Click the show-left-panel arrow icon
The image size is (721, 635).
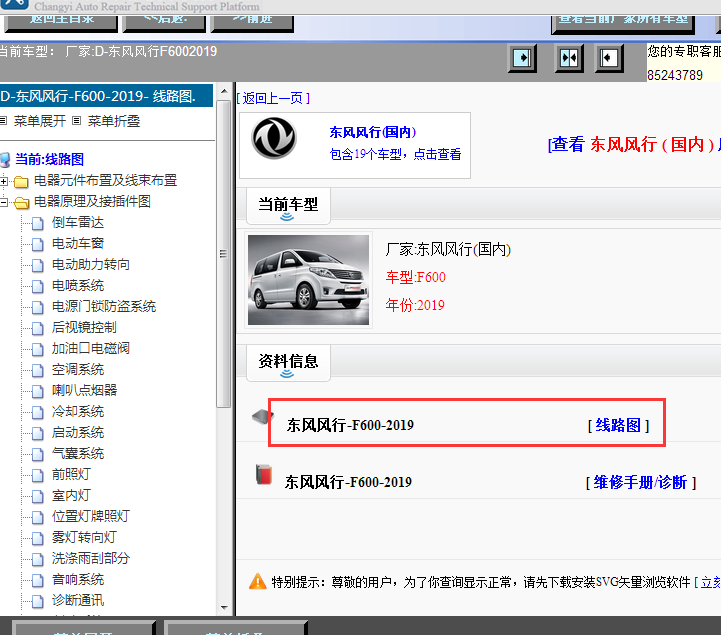pyautogui.click(x=522, y=58)
